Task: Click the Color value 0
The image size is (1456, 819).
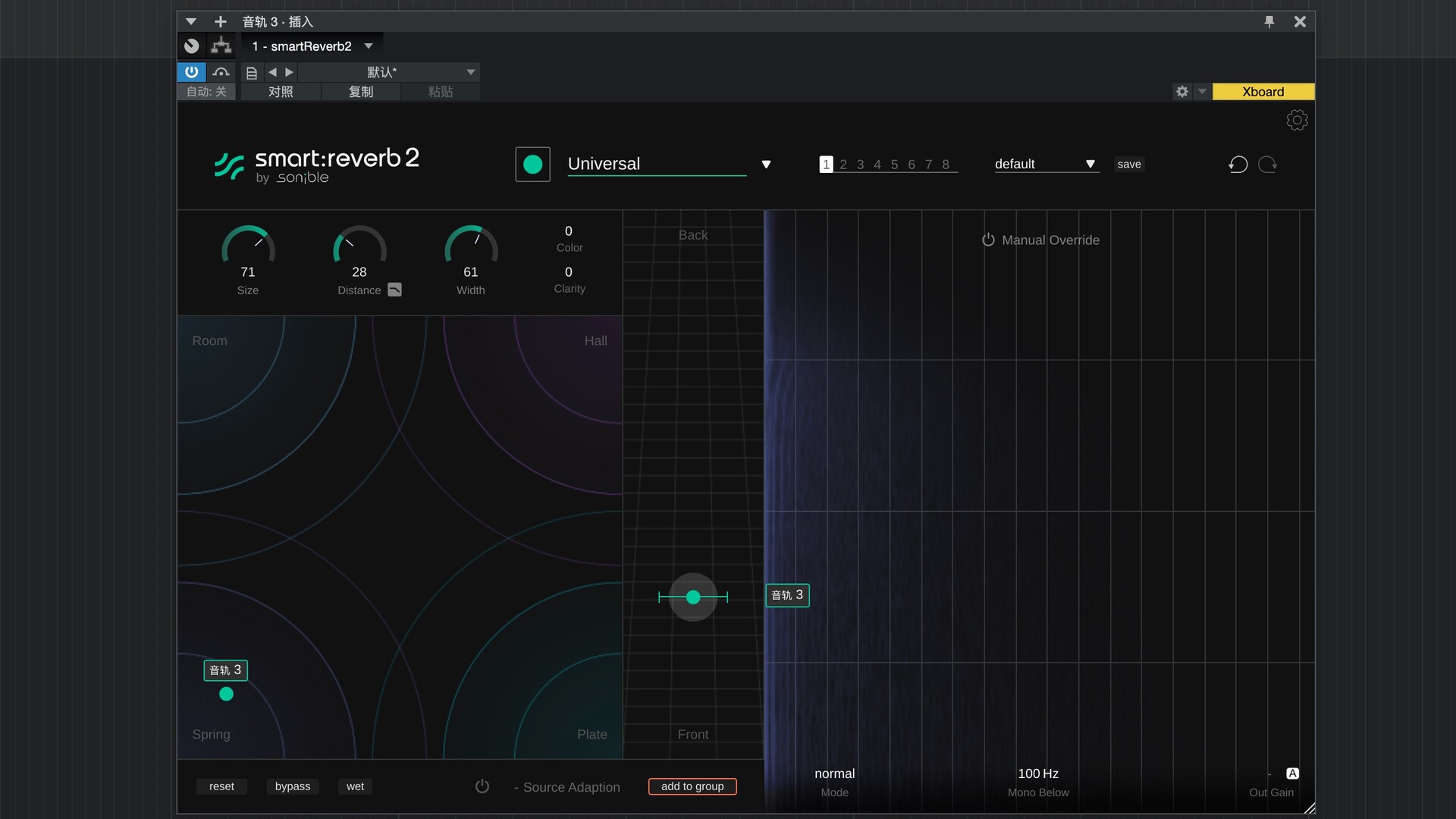Action: pos(569,231)
